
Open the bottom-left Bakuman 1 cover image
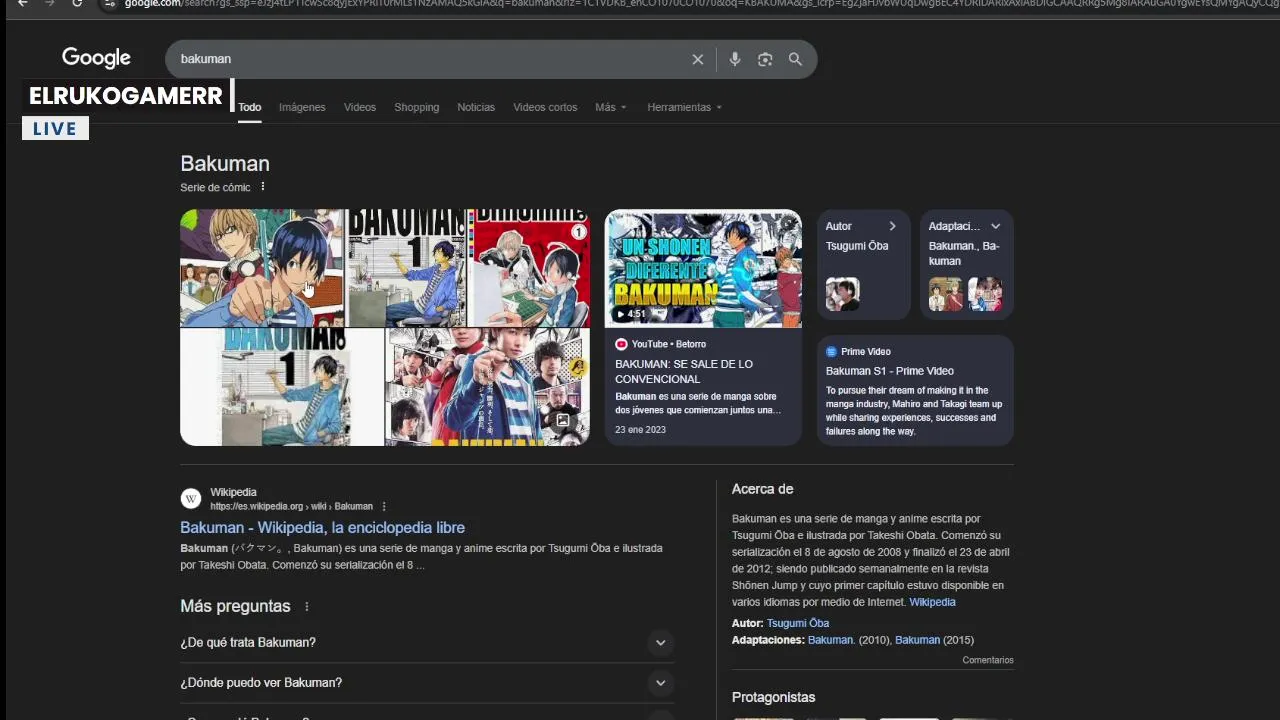pos(281,387)
